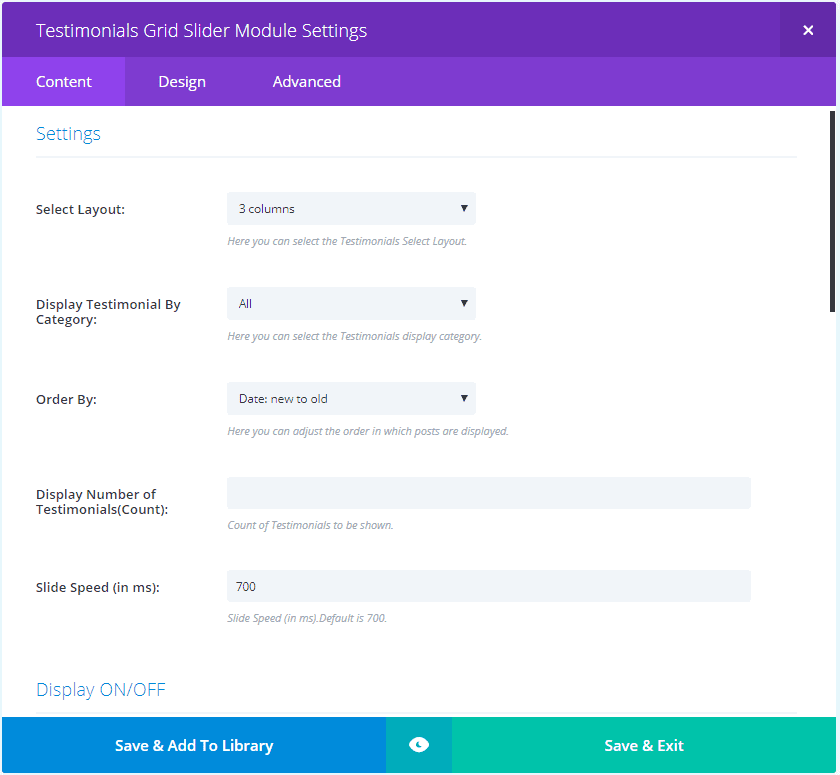This screenshot has height=775, width=840.
Task: Select the Settings section heading
Action: coord(68,134)
